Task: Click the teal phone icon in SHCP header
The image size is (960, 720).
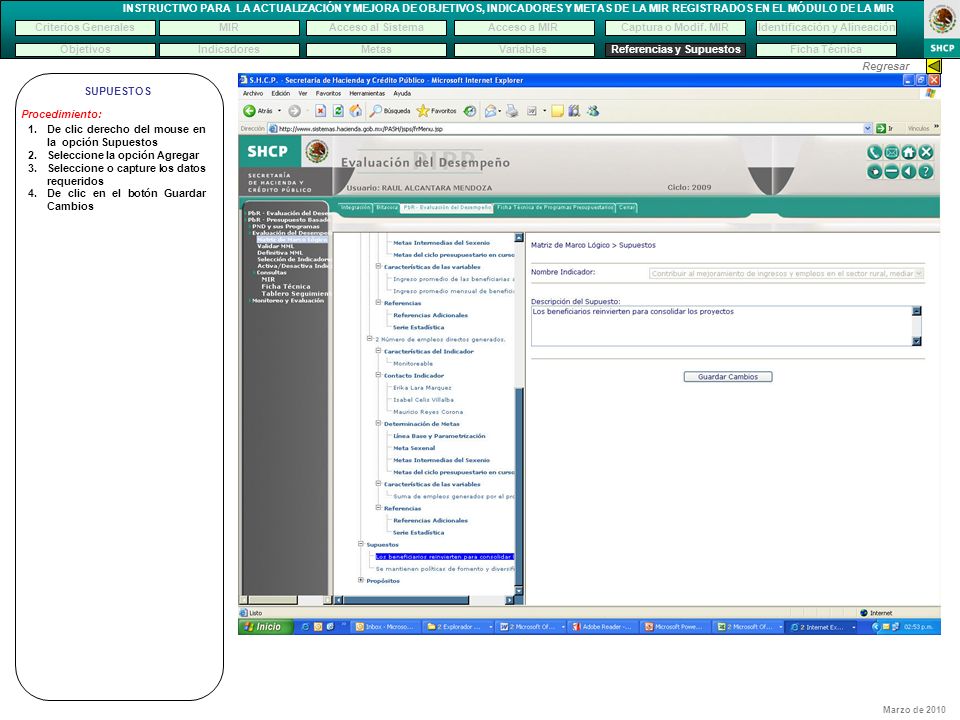Action: [x=874, y=152]
